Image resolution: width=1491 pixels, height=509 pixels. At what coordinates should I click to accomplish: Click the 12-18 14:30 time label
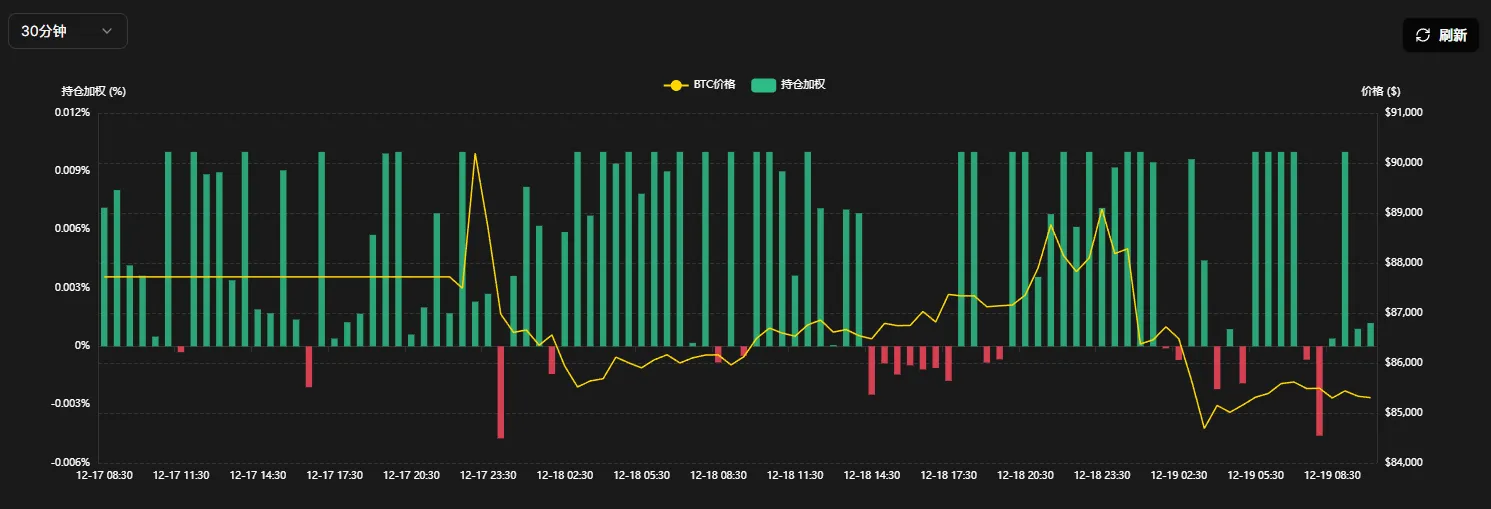(x=872, y=476)
